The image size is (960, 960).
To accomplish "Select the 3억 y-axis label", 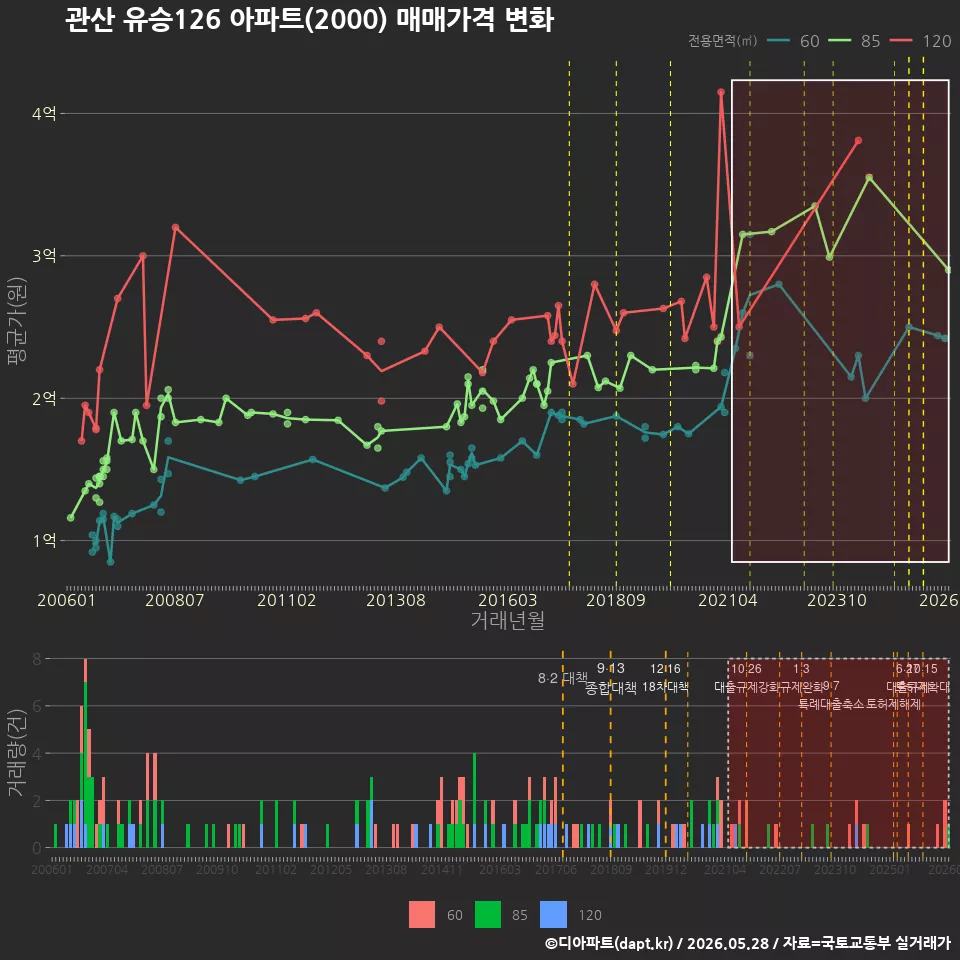I will (x=44, y=255).
